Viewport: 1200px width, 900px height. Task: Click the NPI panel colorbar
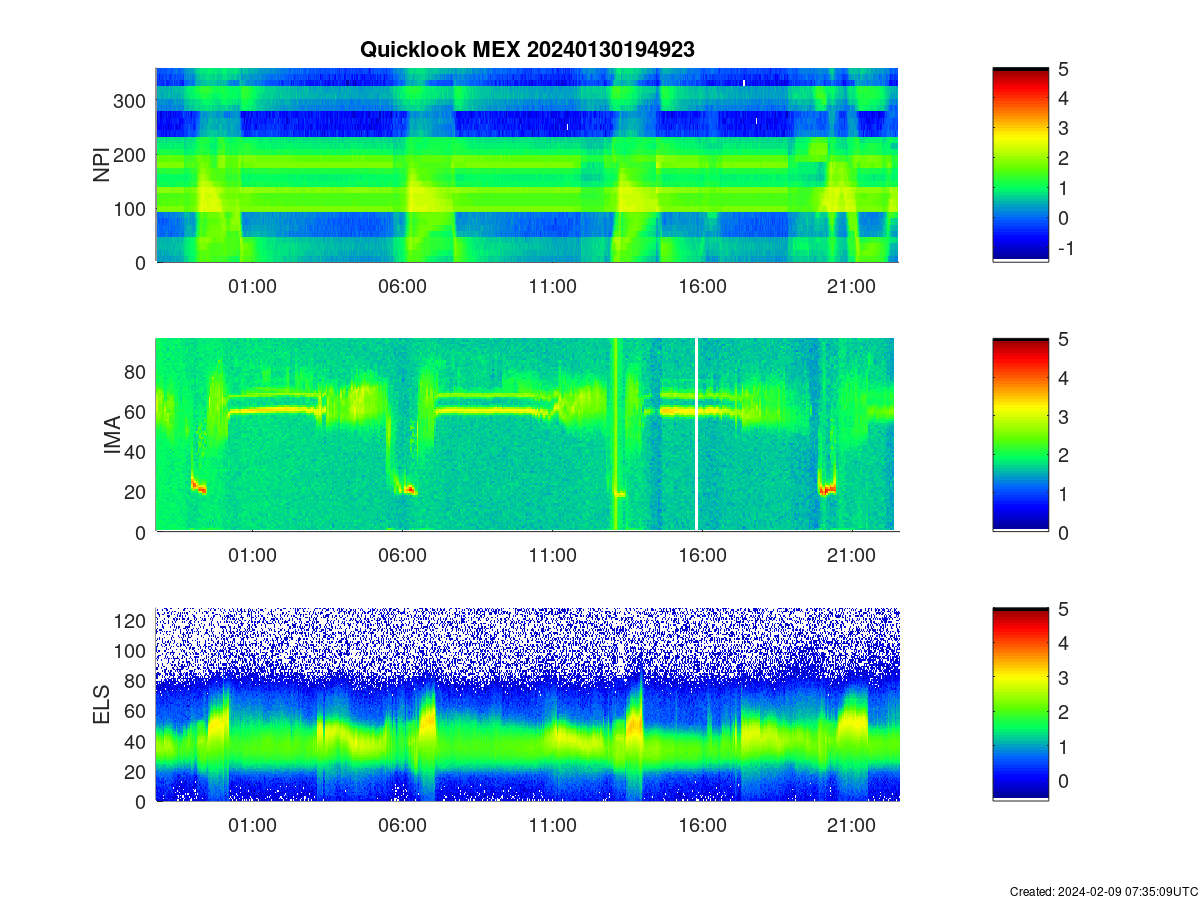pos(1021,165)
